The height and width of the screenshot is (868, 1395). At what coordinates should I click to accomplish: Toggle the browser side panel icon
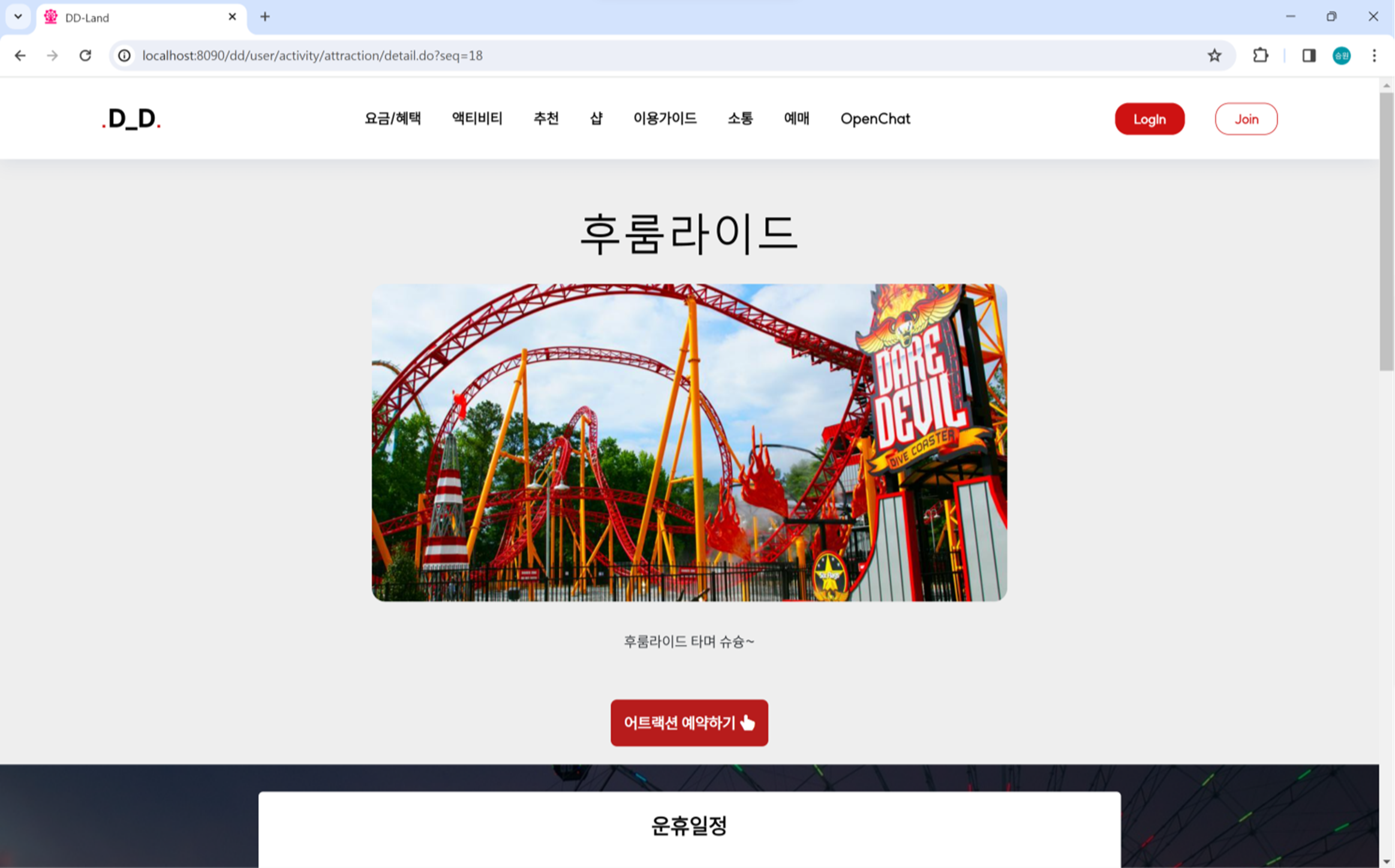tap(1309, 56)
